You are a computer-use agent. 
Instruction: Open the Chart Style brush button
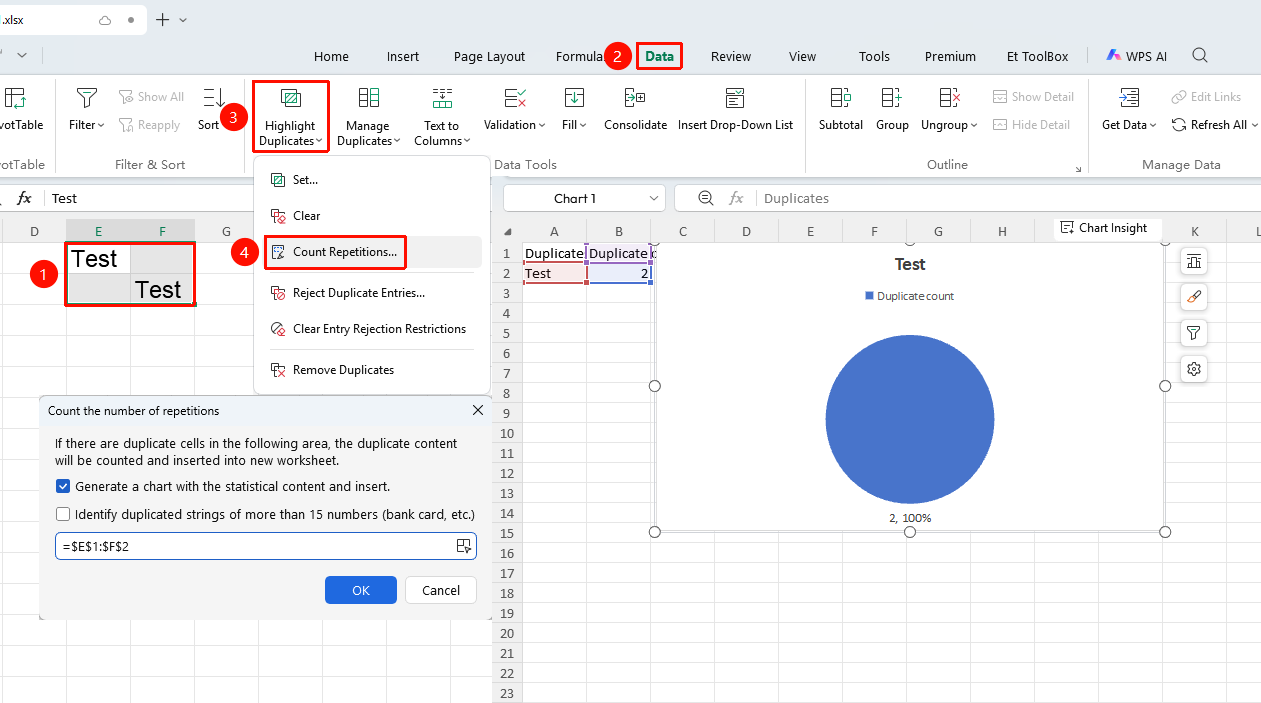(x=1194, y=297)
